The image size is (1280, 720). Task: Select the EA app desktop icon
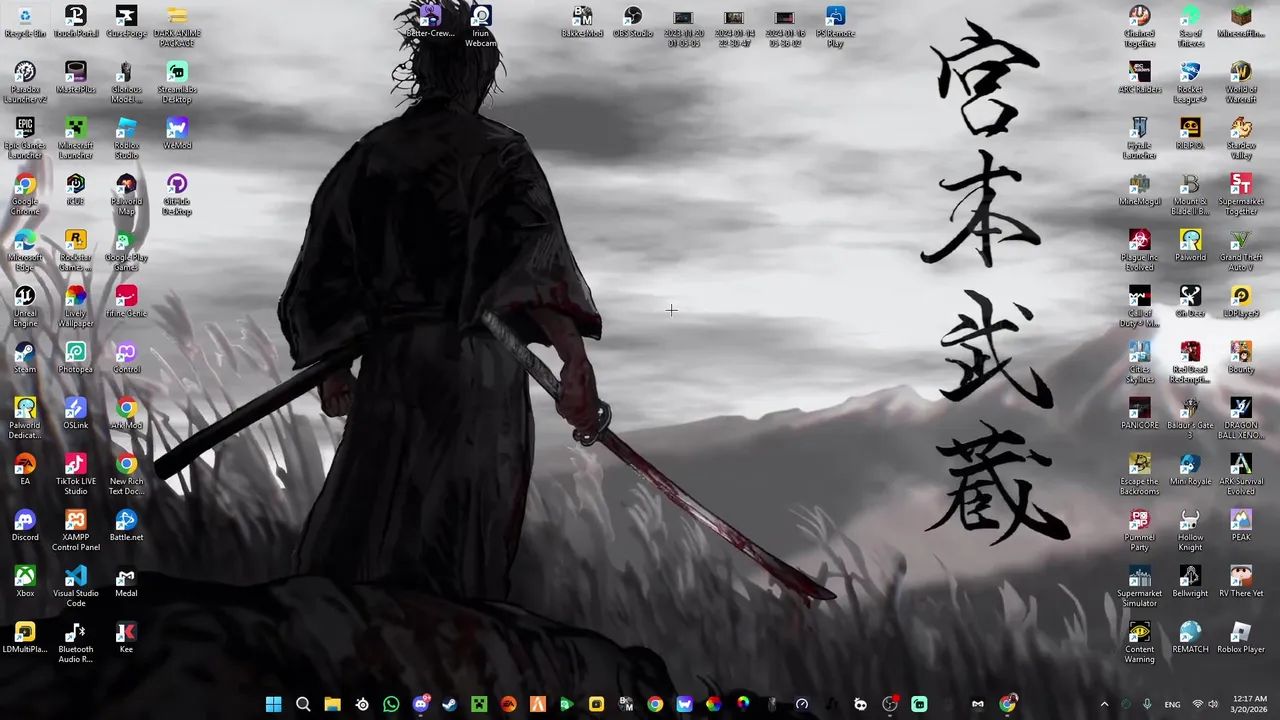tap(25, 470)
